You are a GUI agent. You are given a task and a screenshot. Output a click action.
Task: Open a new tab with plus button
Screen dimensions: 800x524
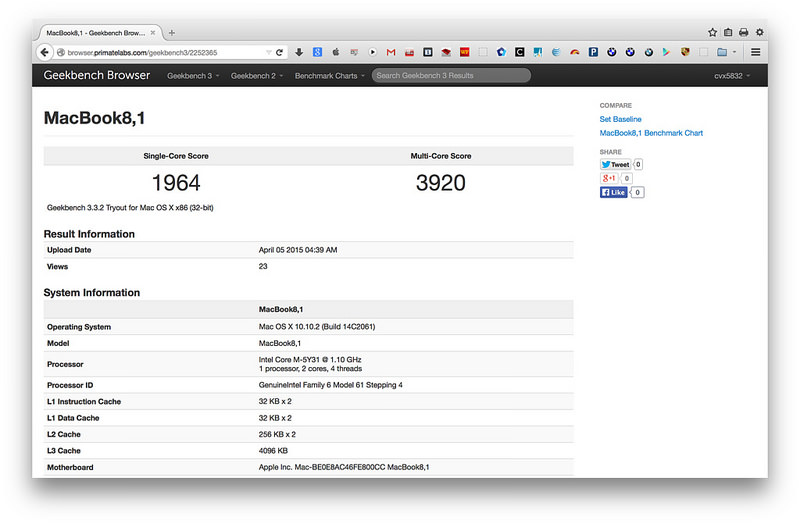172,33
